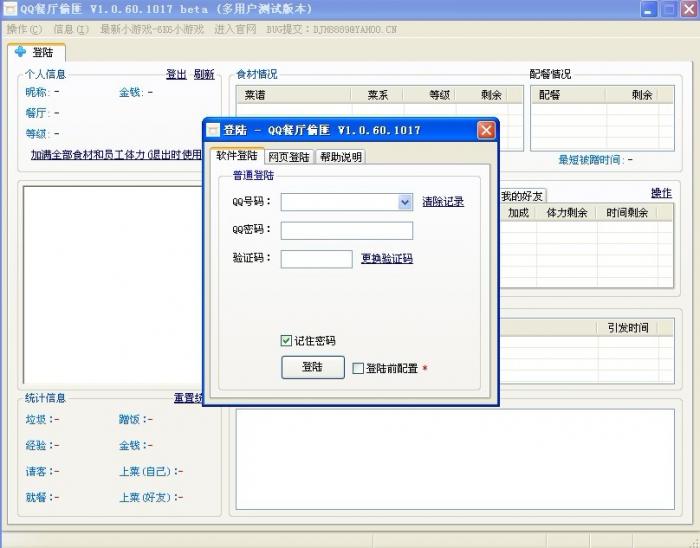The image size is (700, 548).
Task: Select the main 登陆 tab
Action: click(37, 52)
